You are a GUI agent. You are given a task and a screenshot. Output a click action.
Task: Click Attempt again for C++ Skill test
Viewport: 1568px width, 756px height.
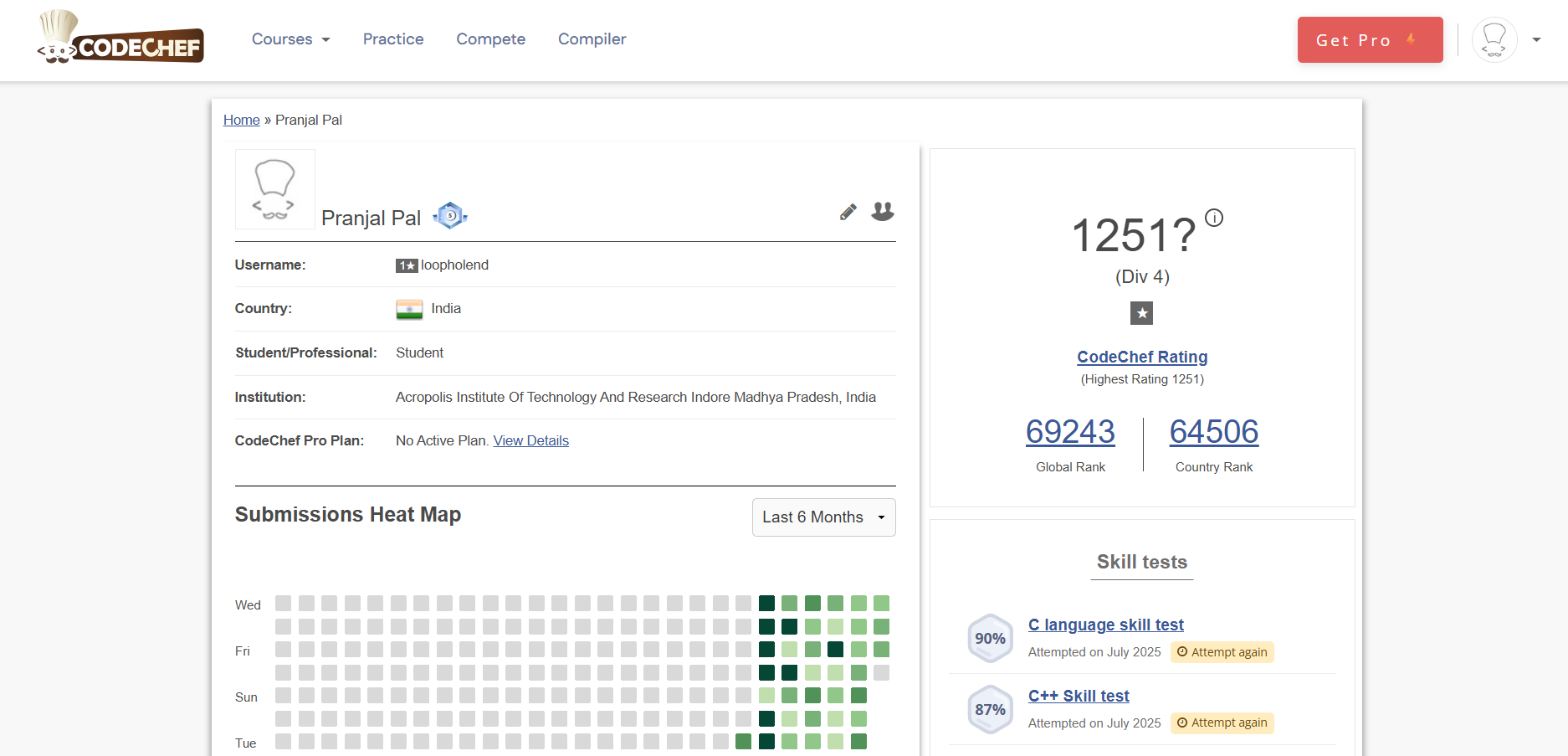pyautogui.click(x=1222, y=723)
